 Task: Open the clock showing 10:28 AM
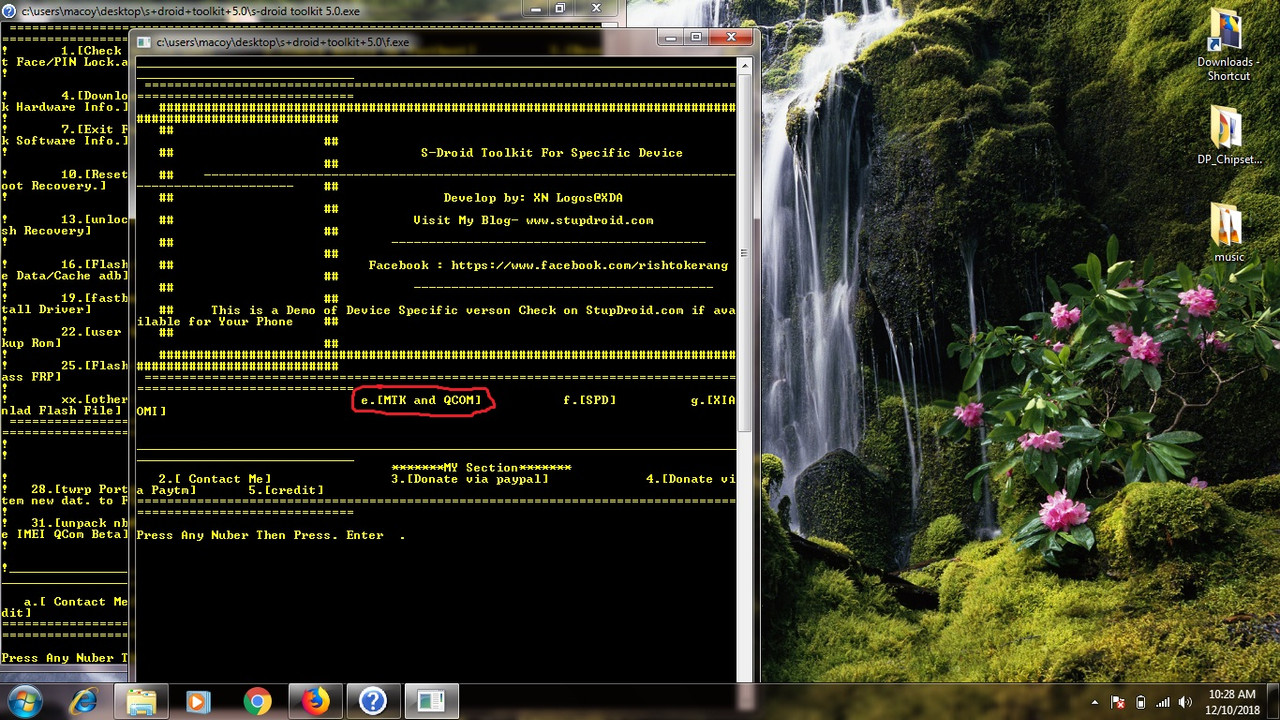pos(1232,702)
